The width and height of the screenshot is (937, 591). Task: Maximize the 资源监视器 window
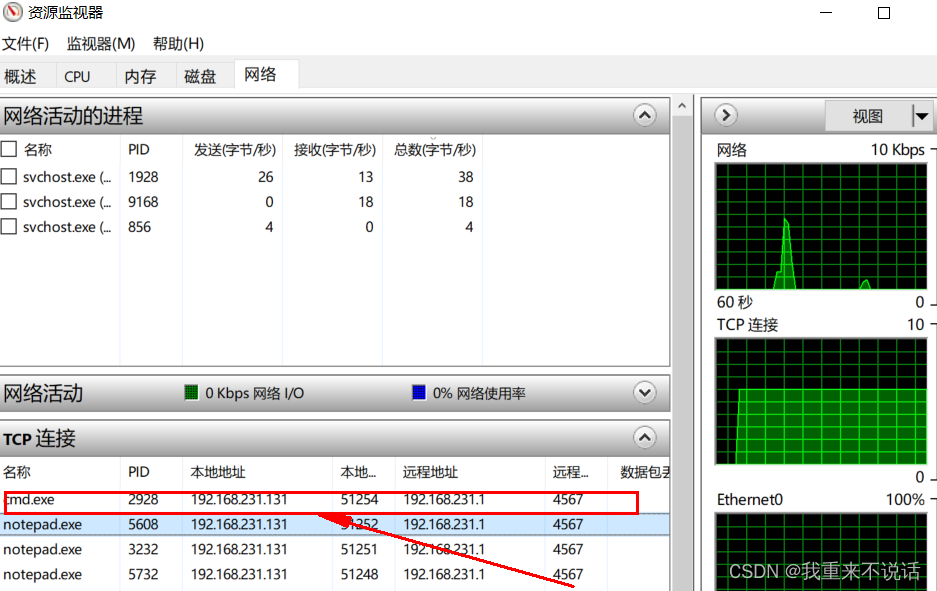[x=884, y=13]
